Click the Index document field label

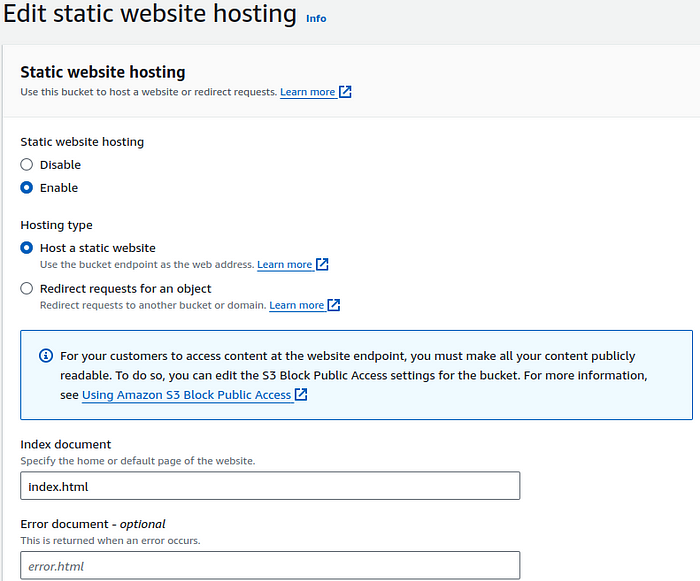click(66, 444)
